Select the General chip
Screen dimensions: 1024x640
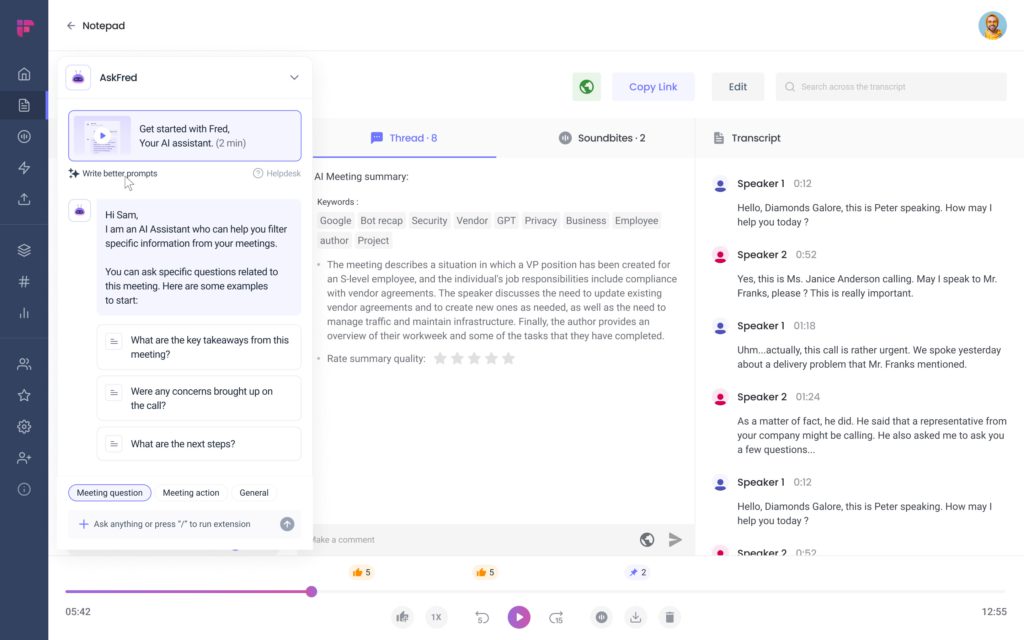pyautogui.click(x=254, y=493)
